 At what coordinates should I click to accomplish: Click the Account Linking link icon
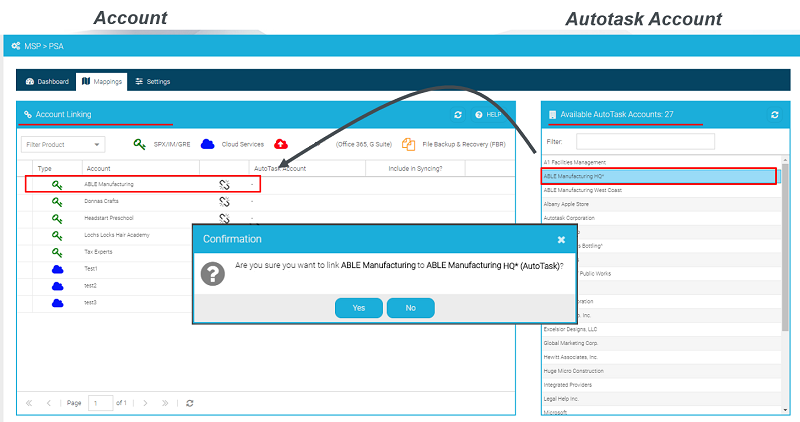tap(28, 114)
